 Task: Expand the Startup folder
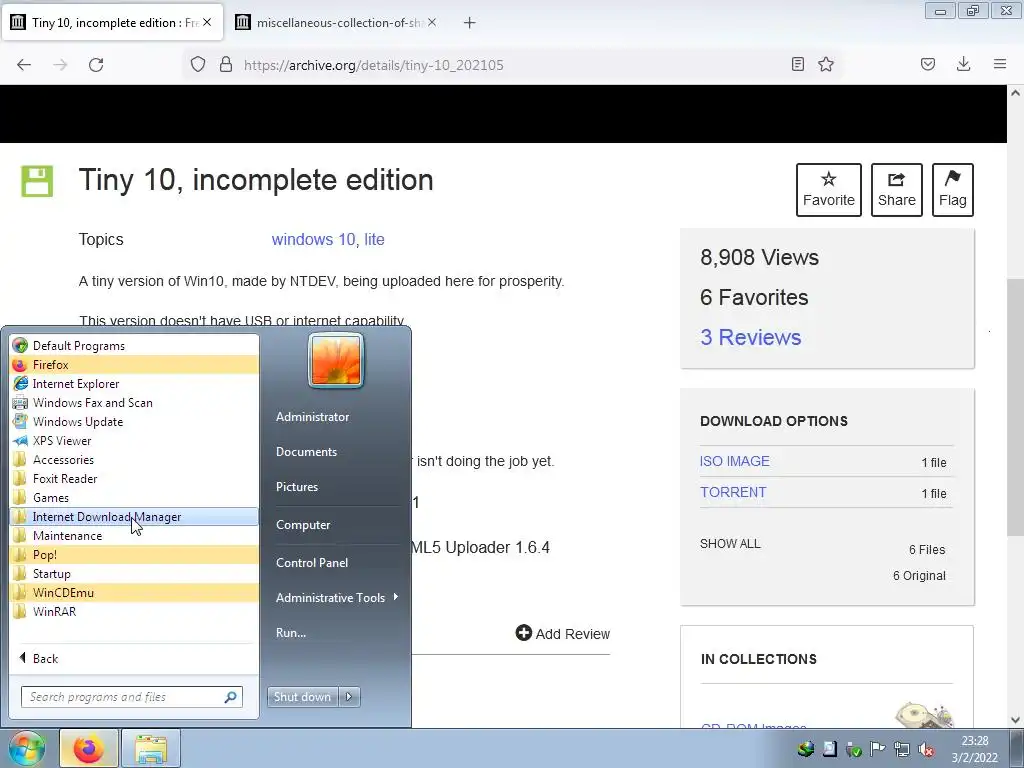coord(134,573)
